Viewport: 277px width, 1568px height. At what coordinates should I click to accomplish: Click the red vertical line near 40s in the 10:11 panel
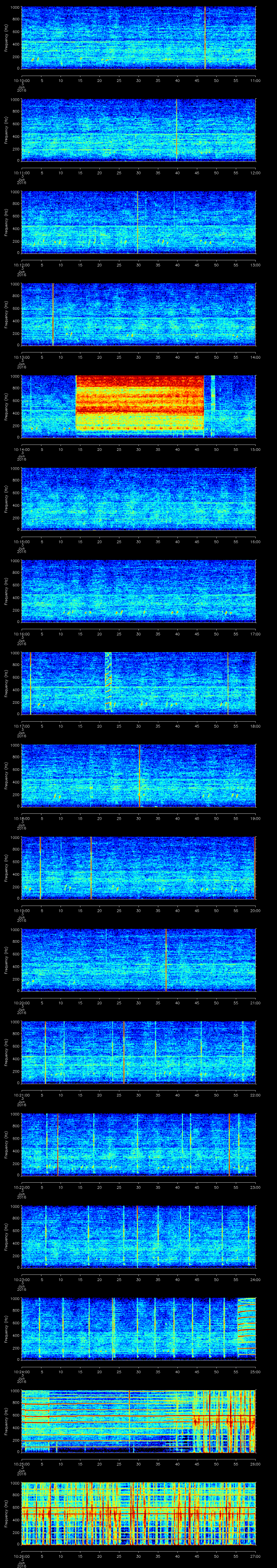coord(177,130)
